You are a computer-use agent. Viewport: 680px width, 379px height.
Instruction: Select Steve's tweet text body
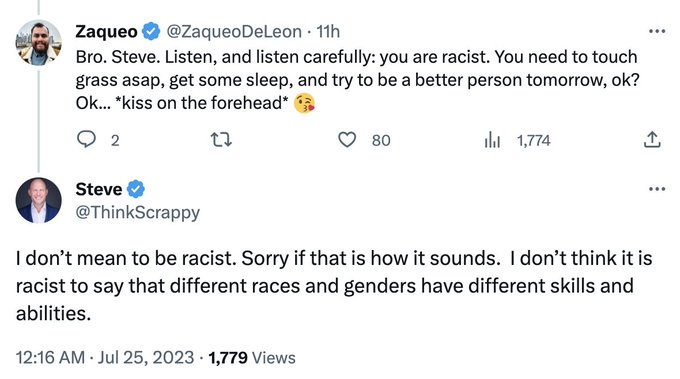tap(334, 286)
